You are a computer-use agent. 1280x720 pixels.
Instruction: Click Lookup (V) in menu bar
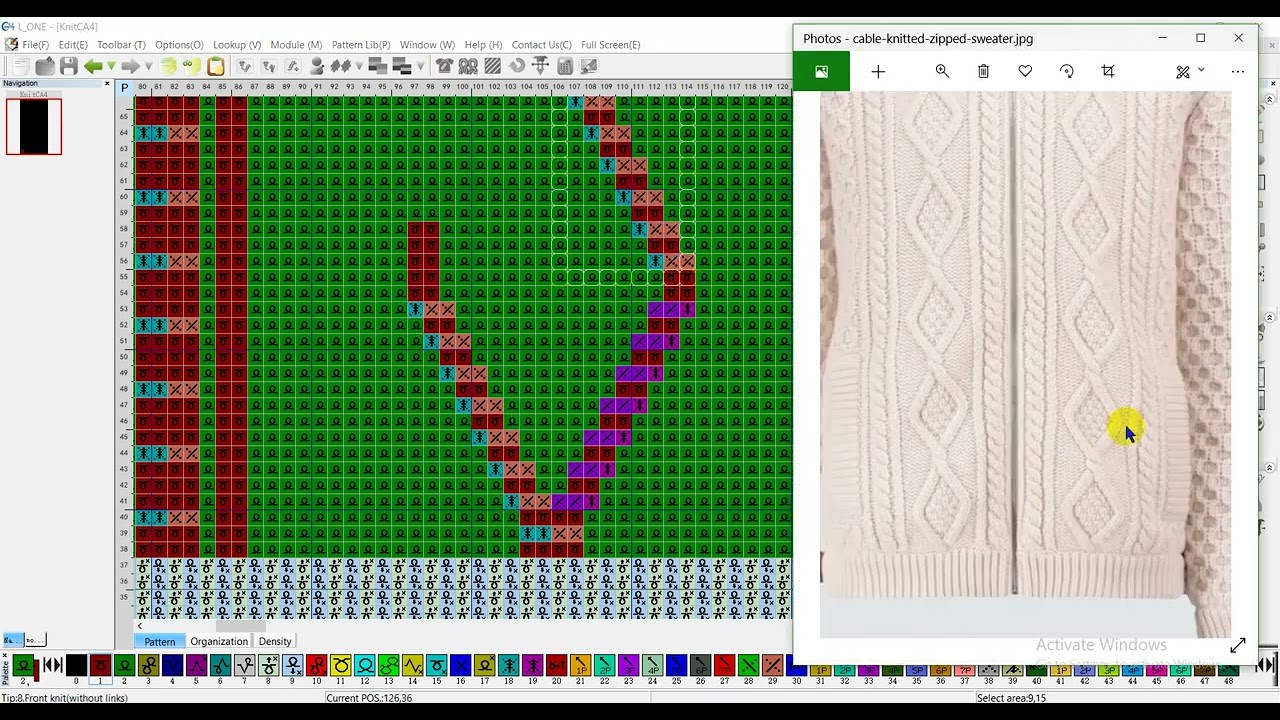[x=237, y=45]
